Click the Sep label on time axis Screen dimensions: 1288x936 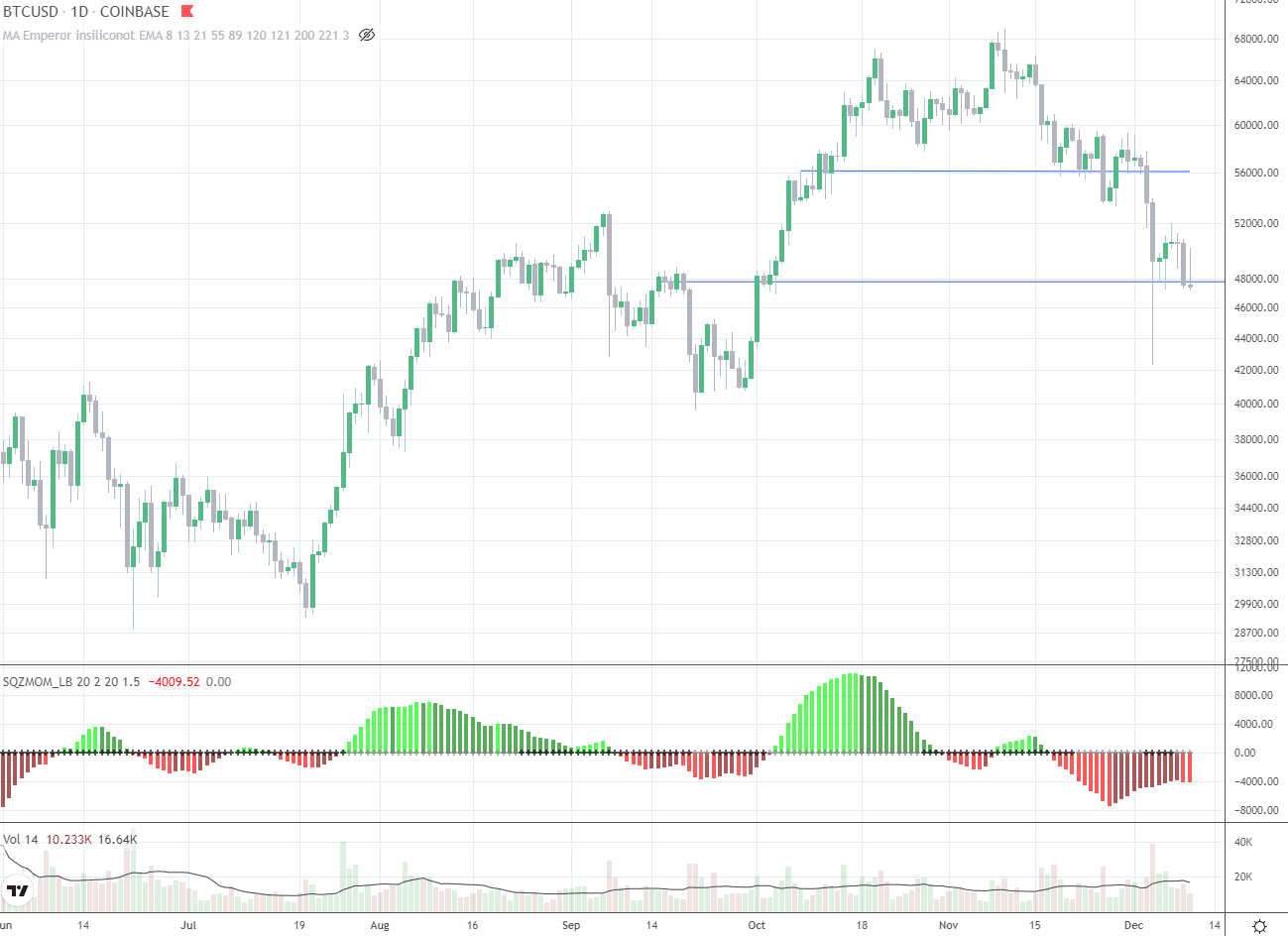point(570,926)
